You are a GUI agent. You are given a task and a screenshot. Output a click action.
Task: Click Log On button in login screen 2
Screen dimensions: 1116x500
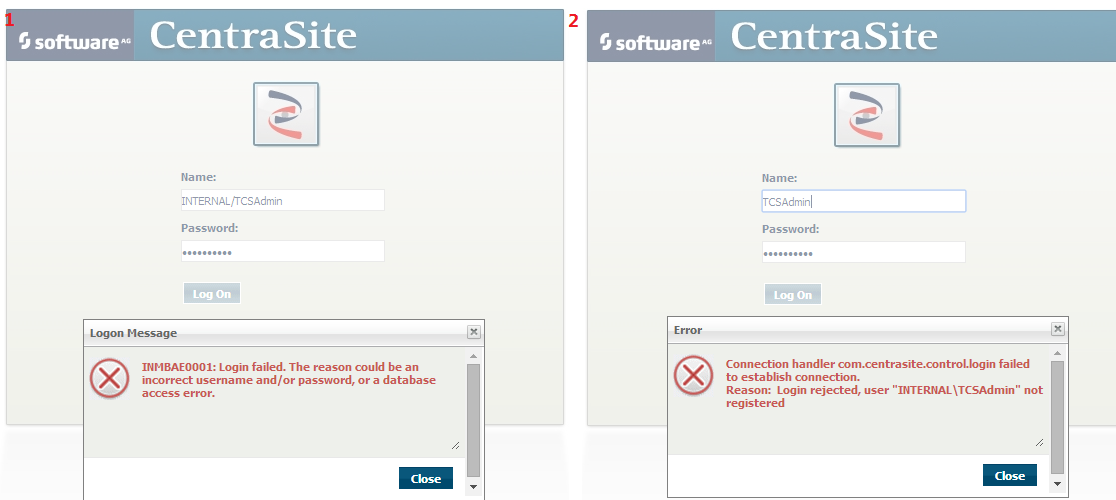coord(793,294)
